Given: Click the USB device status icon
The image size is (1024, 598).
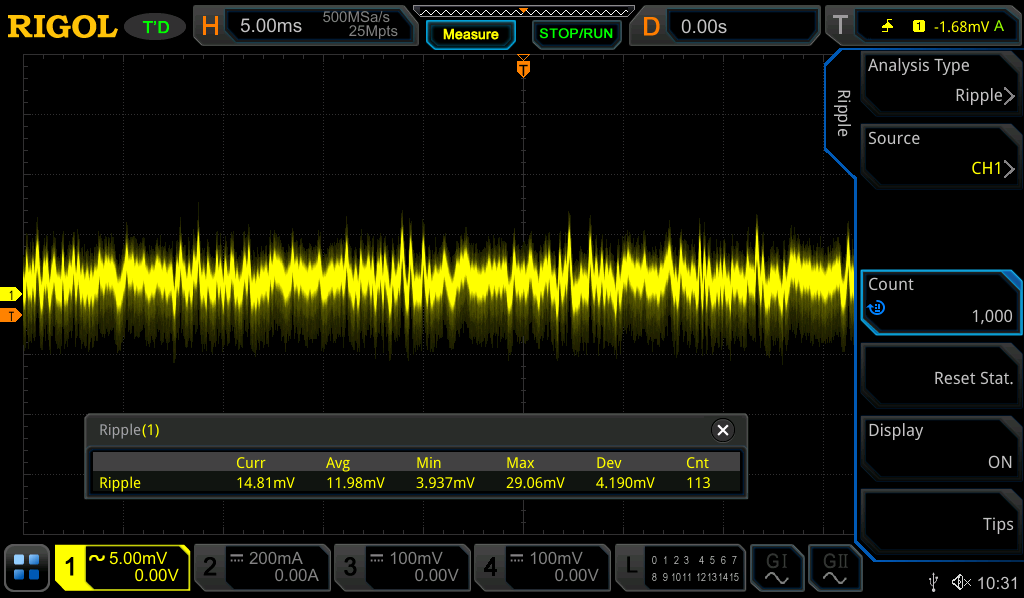Looking at the screenshot, I should (933, 582).
